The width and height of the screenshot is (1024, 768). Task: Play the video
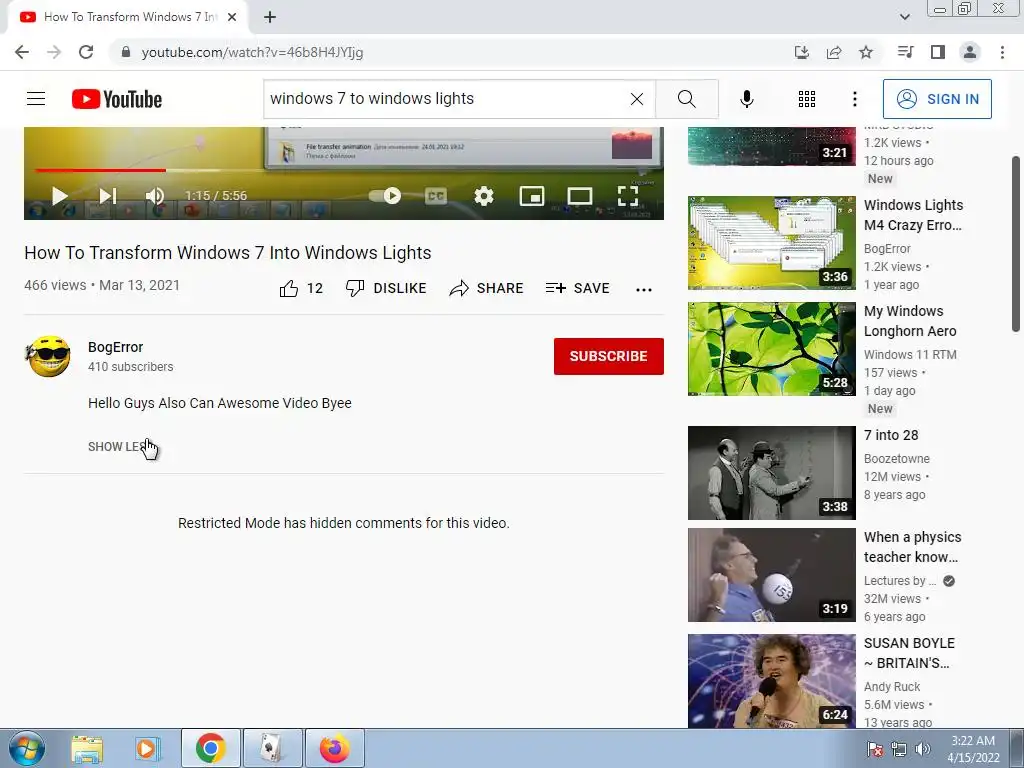coord(59,196)
